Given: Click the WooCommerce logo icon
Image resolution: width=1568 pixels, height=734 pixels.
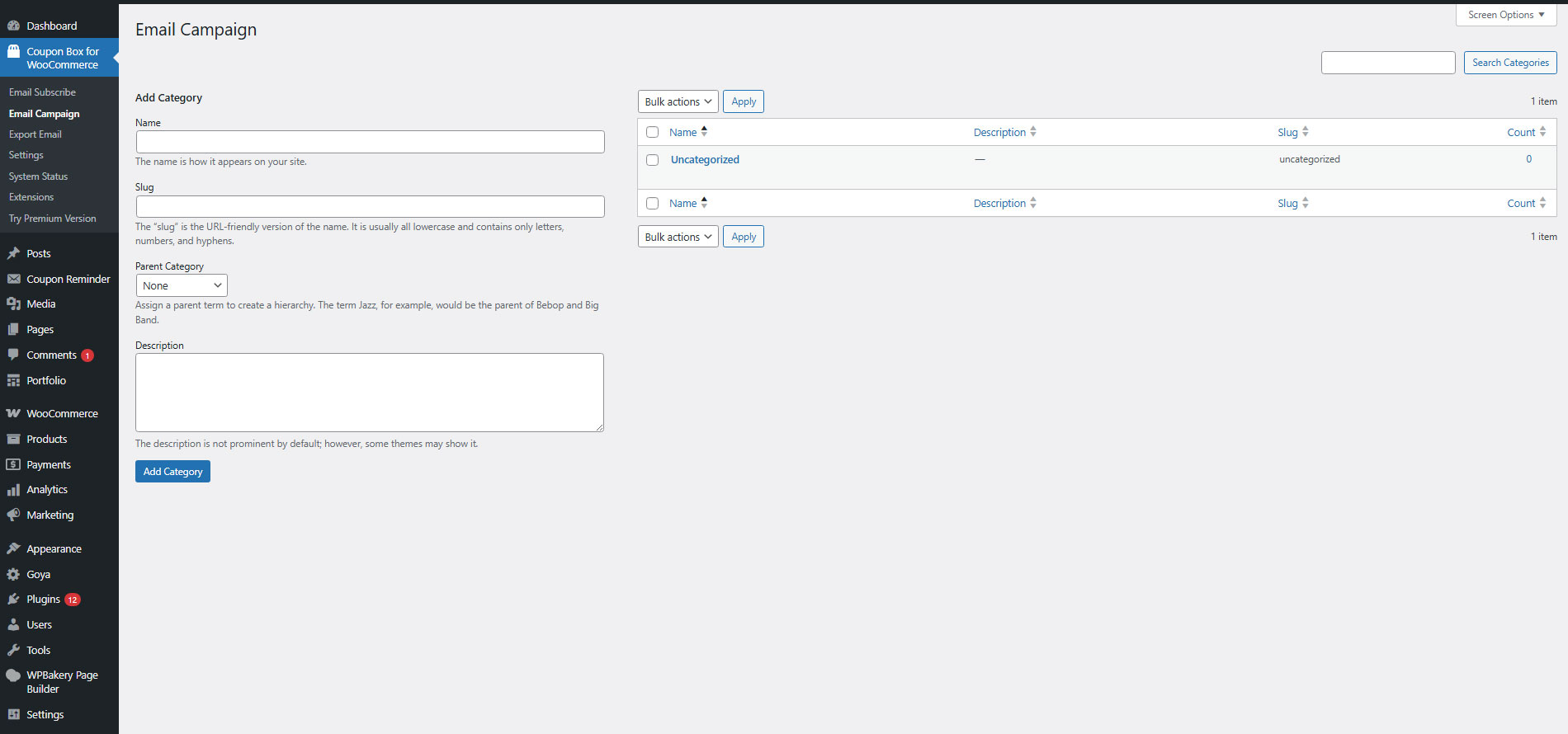Looking at the screenshot, I should tap(13, 413).
